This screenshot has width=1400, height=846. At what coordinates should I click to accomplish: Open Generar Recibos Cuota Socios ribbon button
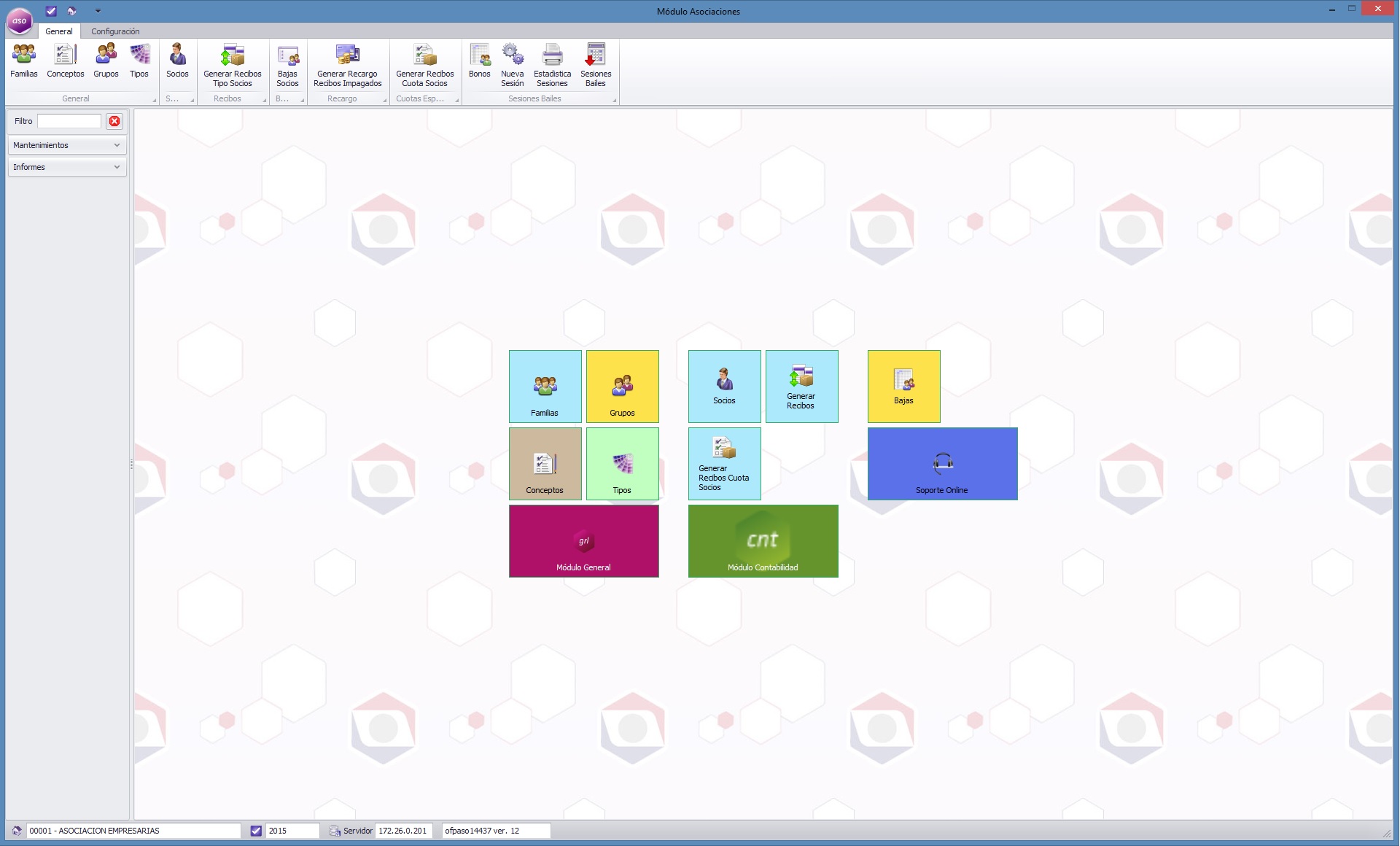pos(425,66)
